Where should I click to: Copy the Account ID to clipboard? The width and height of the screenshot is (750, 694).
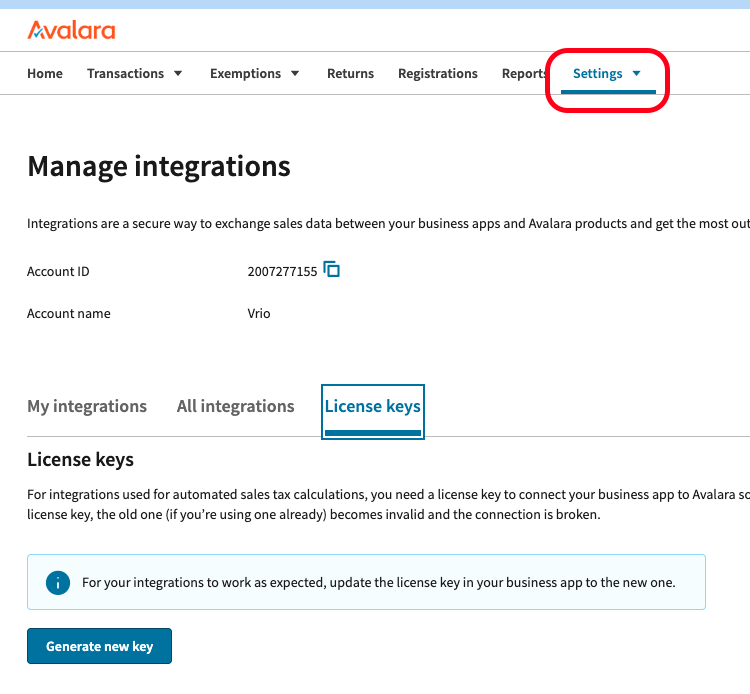pyautogui.click(x=331, y=269)
